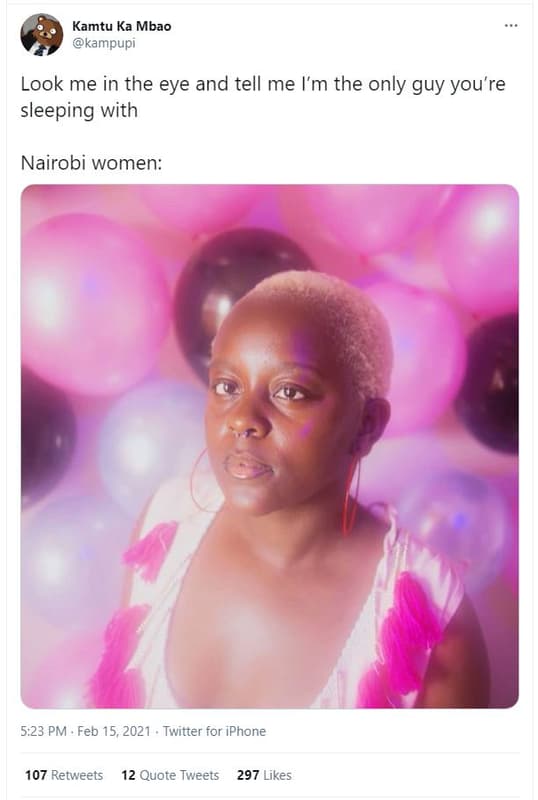The image size is (538, 800).
Task: View the 297 Likes list
Action: point(264,775)
